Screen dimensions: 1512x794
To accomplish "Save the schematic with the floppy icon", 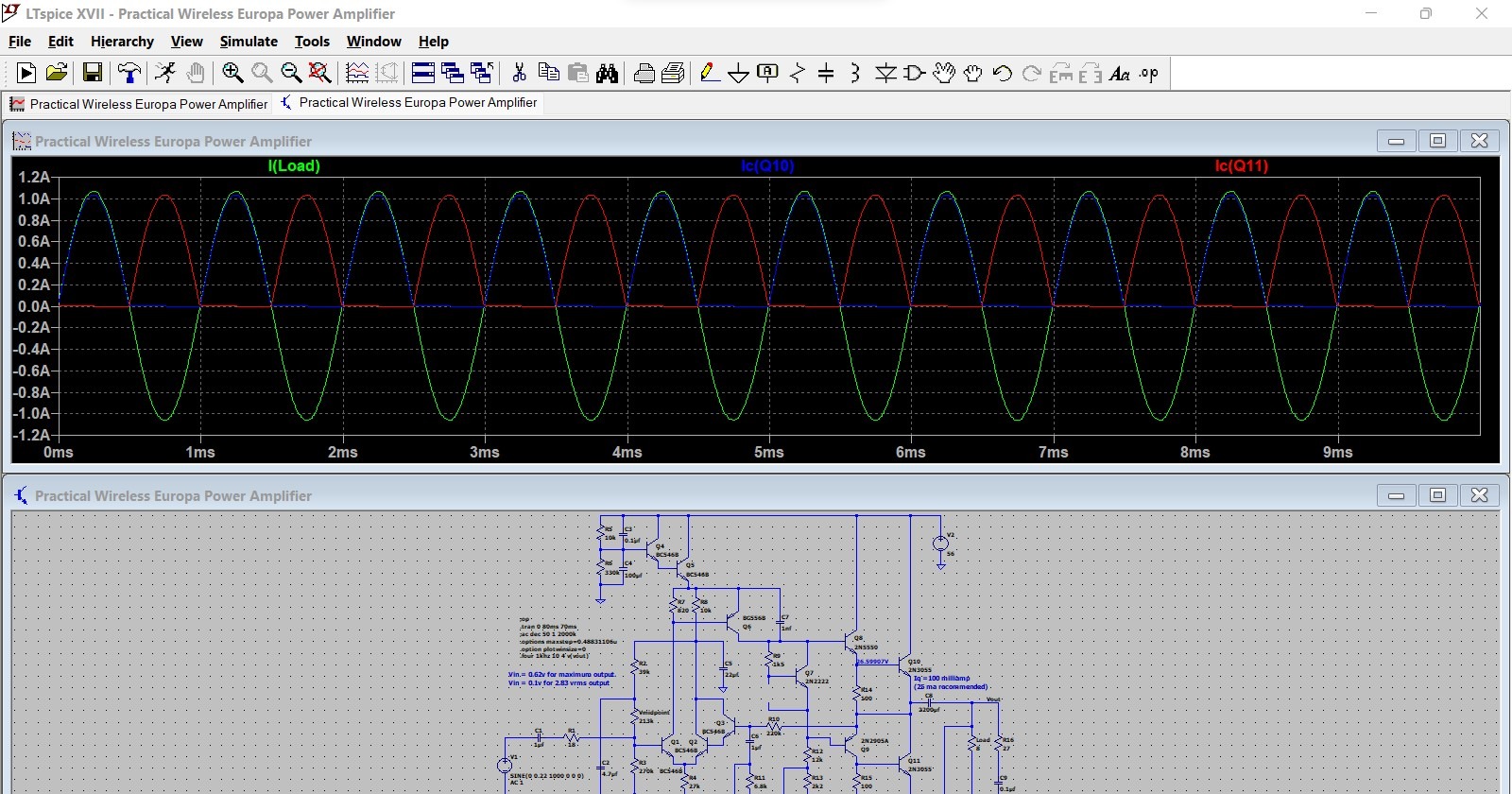I will click(93, 73).
